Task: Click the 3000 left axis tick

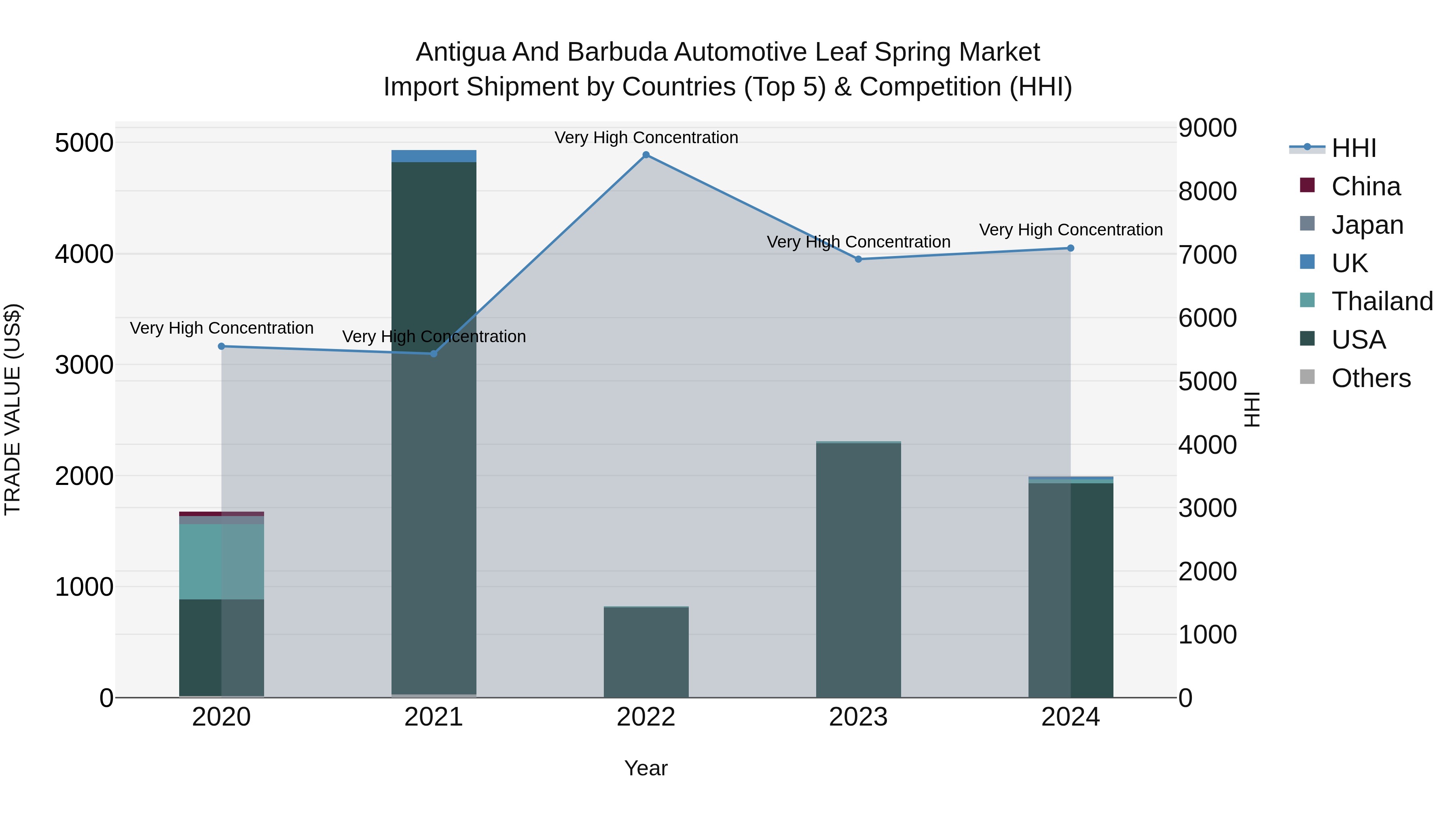Action: (84, 364)
